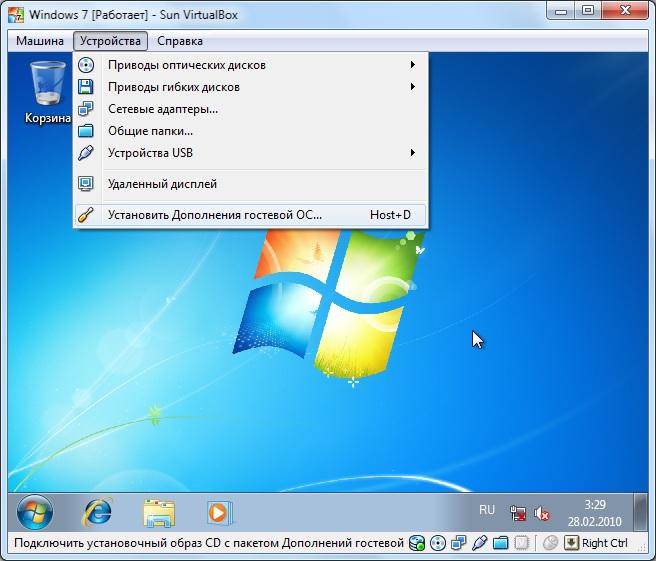The image size is (656, 561).
Task: Click shared folders icon in status bar
Action: click(500, 543)
